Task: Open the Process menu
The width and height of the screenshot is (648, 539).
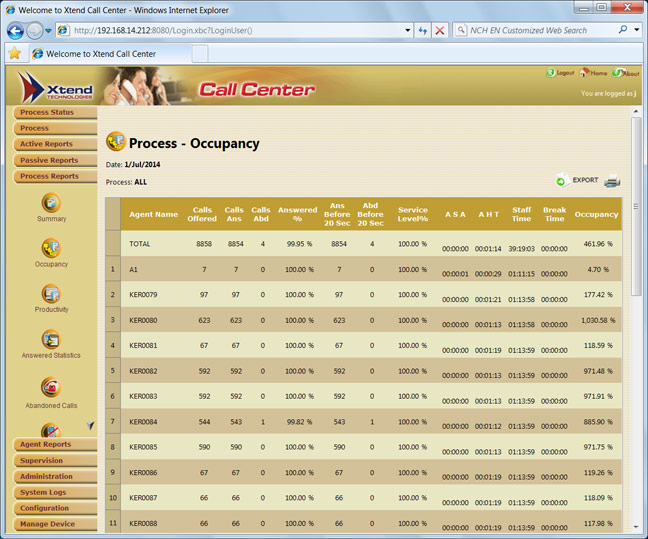Action: [55, 129]
